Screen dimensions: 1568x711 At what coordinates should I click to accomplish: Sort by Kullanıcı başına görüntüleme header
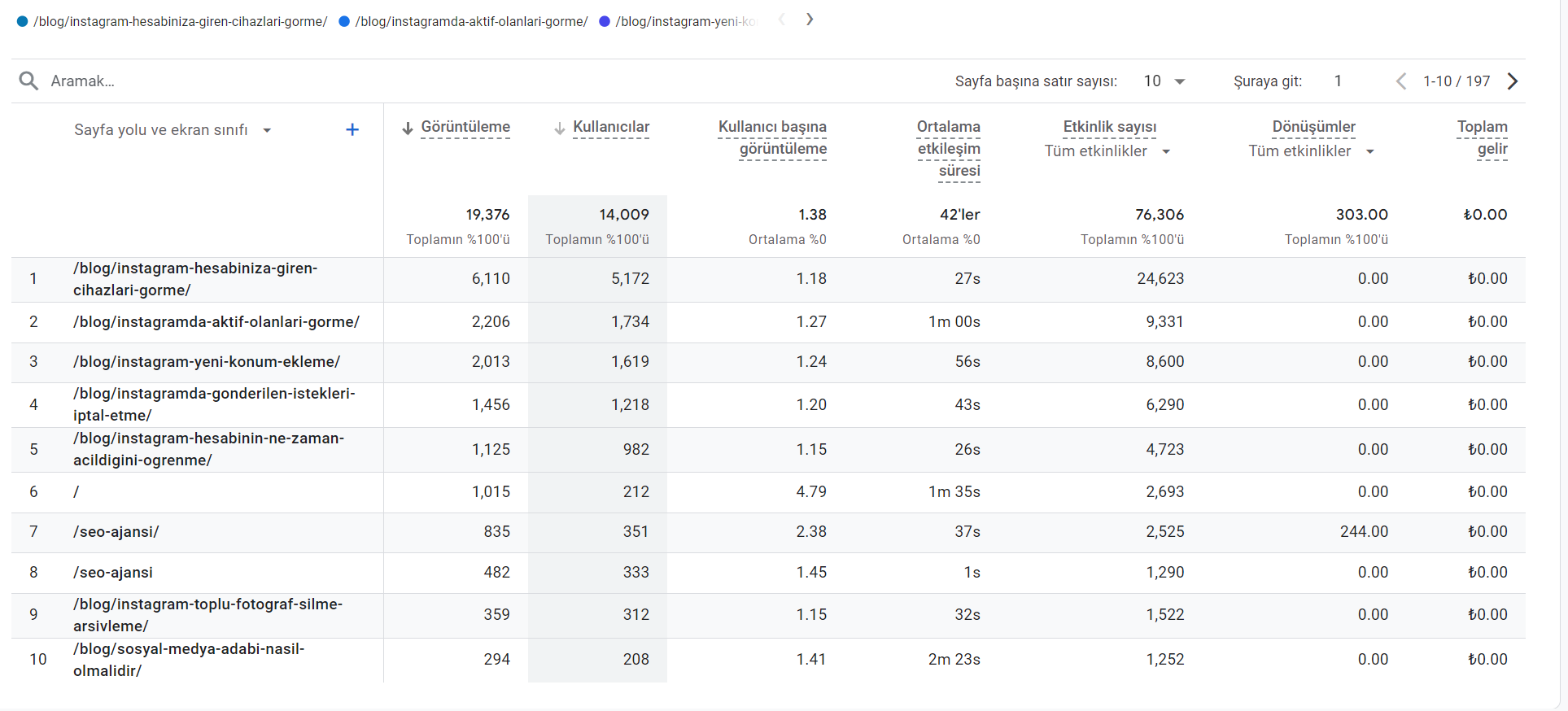772,137
